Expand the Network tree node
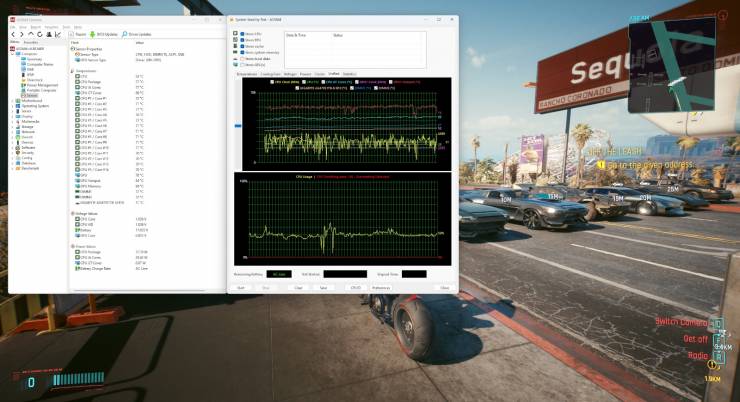 (13, 132)
